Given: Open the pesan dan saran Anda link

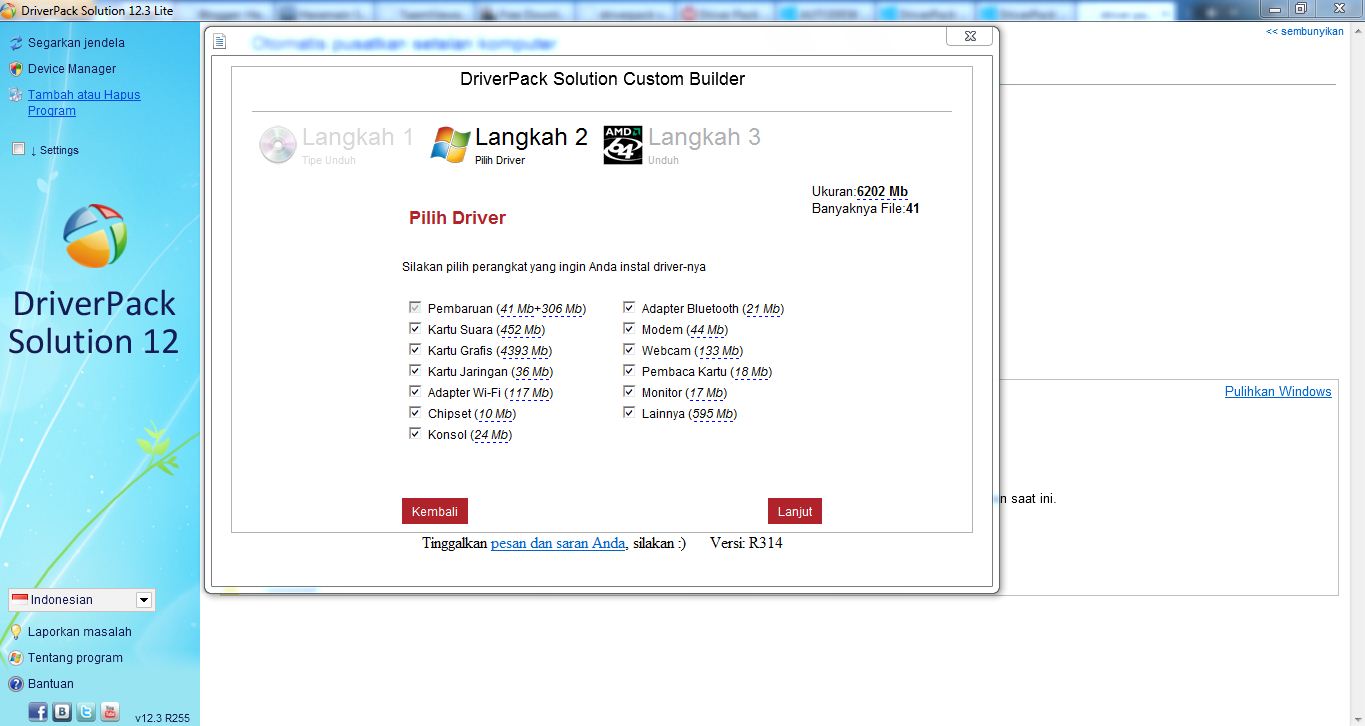Looking at the screenshot, I should coord(558,544).
